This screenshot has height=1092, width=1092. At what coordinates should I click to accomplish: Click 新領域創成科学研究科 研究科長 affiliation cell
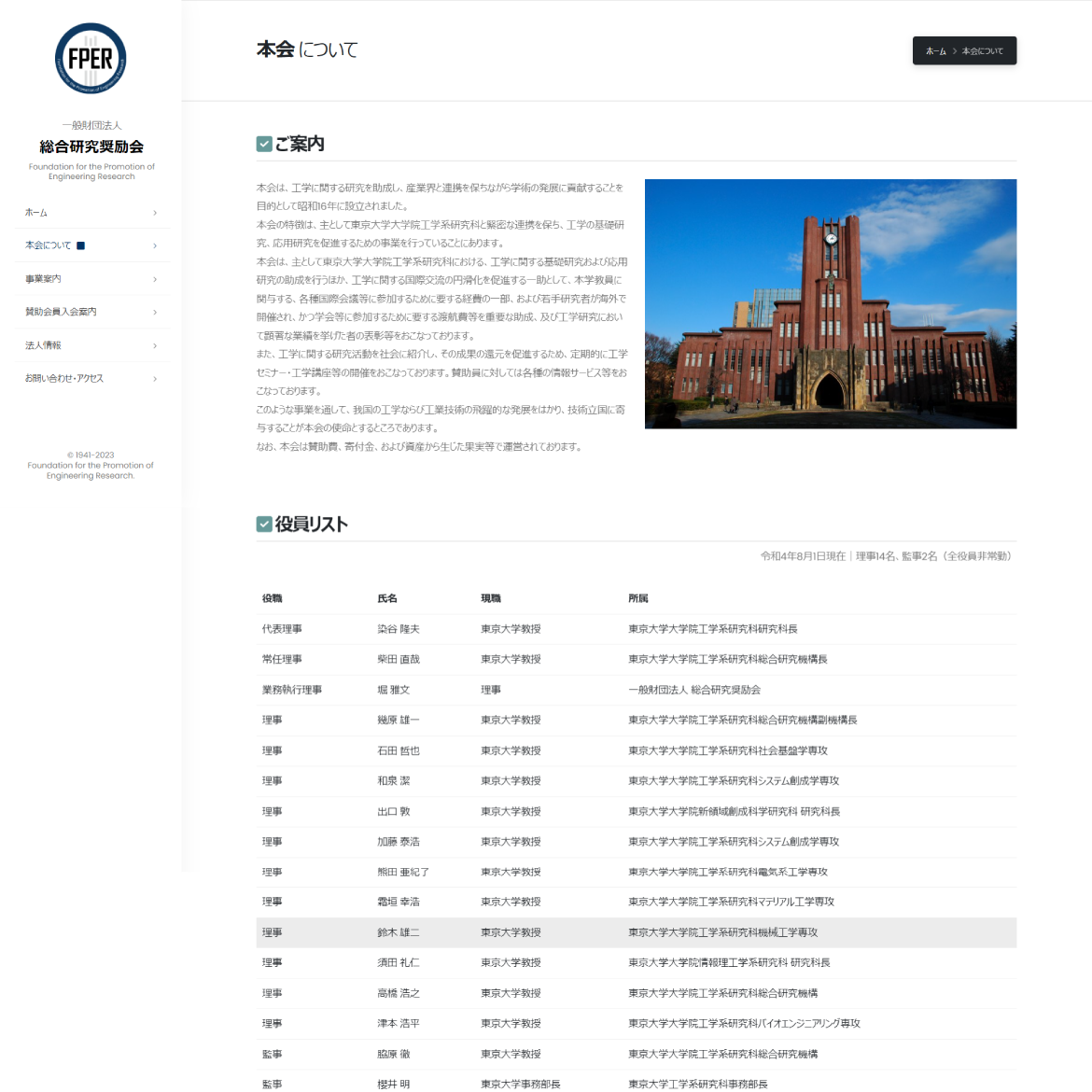point(734,811)
